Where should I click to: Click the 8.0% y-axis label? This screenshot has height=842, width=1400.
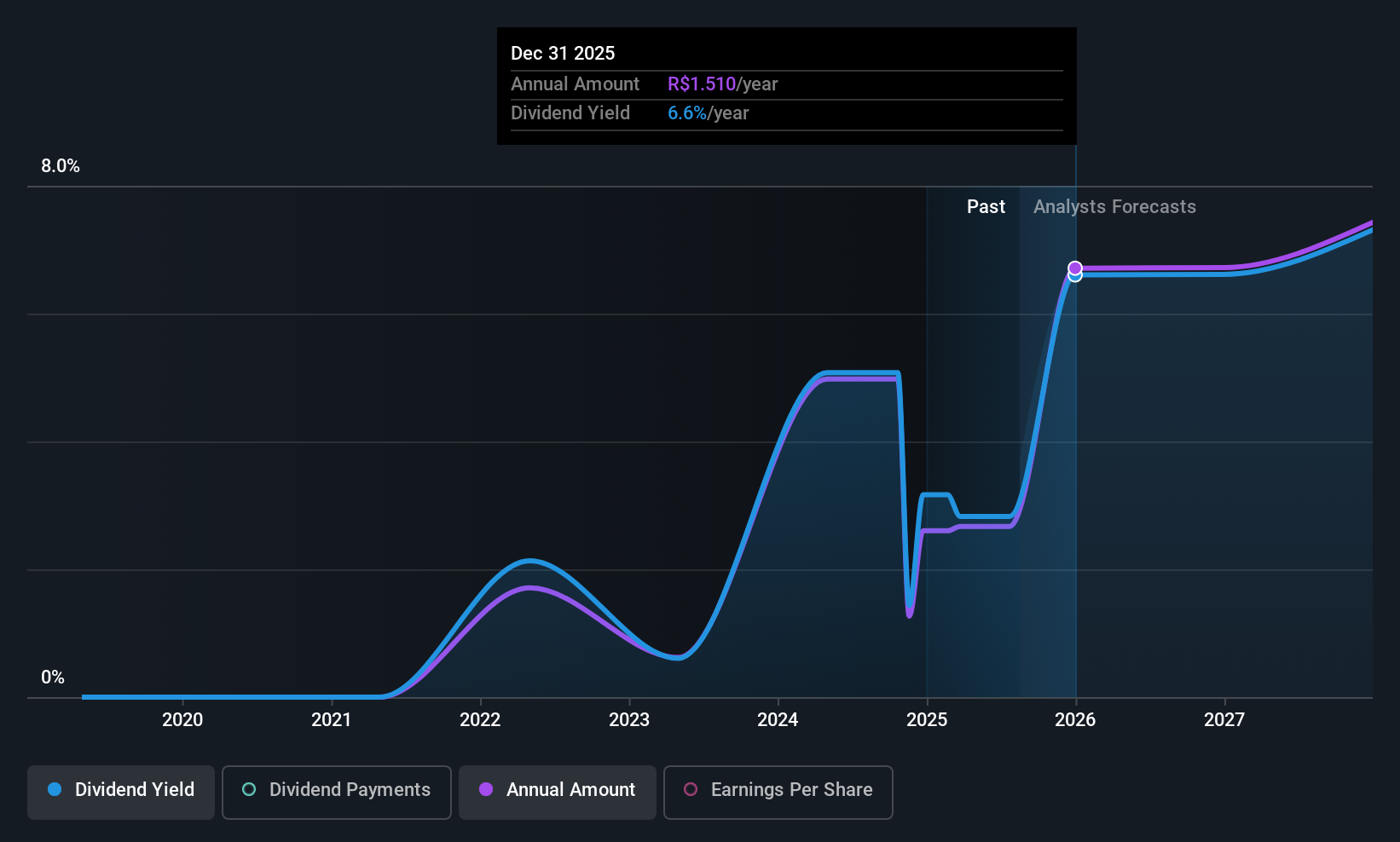(x=61, y=166)
